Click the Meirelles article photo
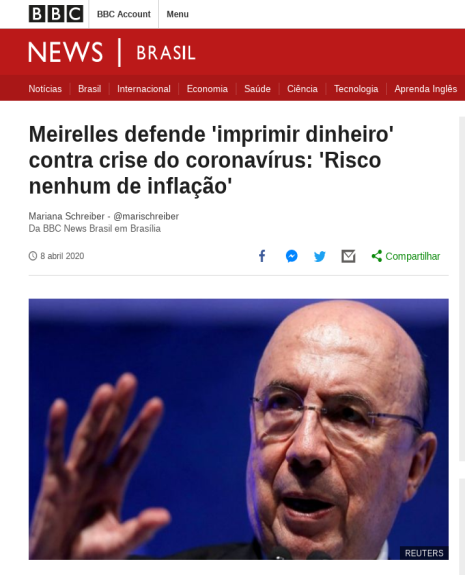 pyautogui.click(x=238, y=429)
